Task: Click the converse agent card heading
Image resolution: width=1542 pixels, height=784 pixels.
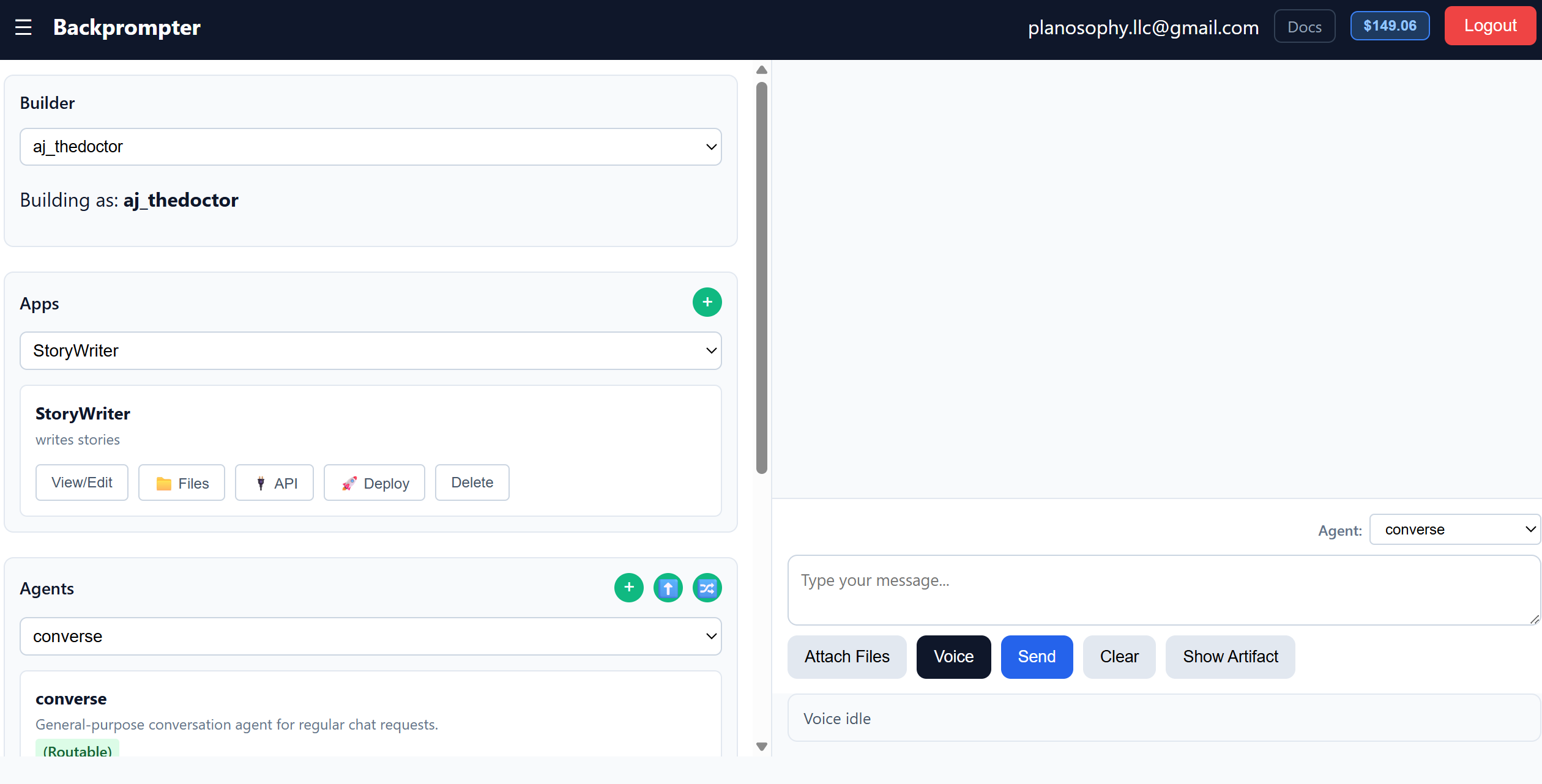Action: click(71, 699)
